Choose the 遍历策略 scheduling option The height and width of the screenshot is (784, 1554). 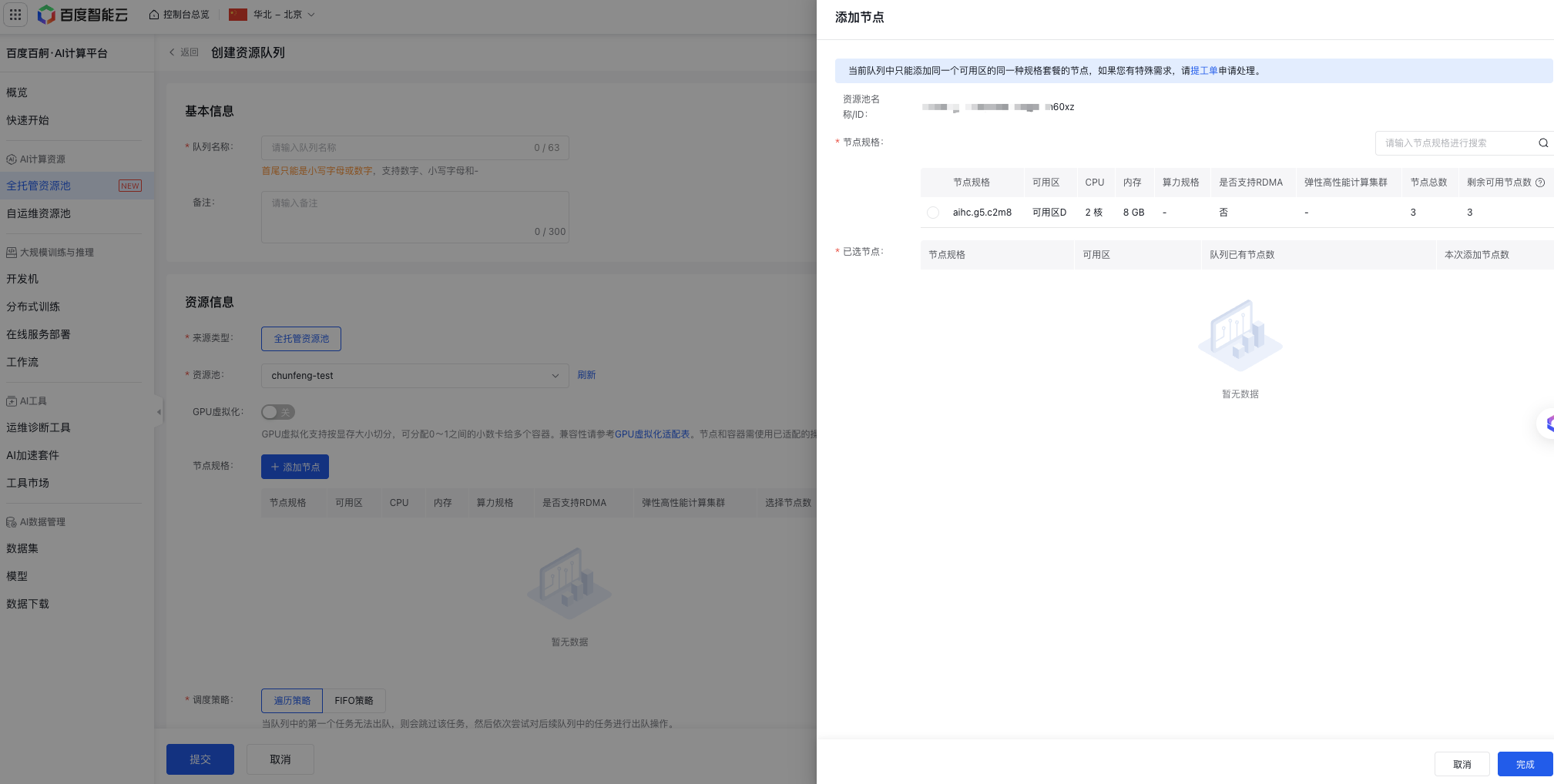292,701
